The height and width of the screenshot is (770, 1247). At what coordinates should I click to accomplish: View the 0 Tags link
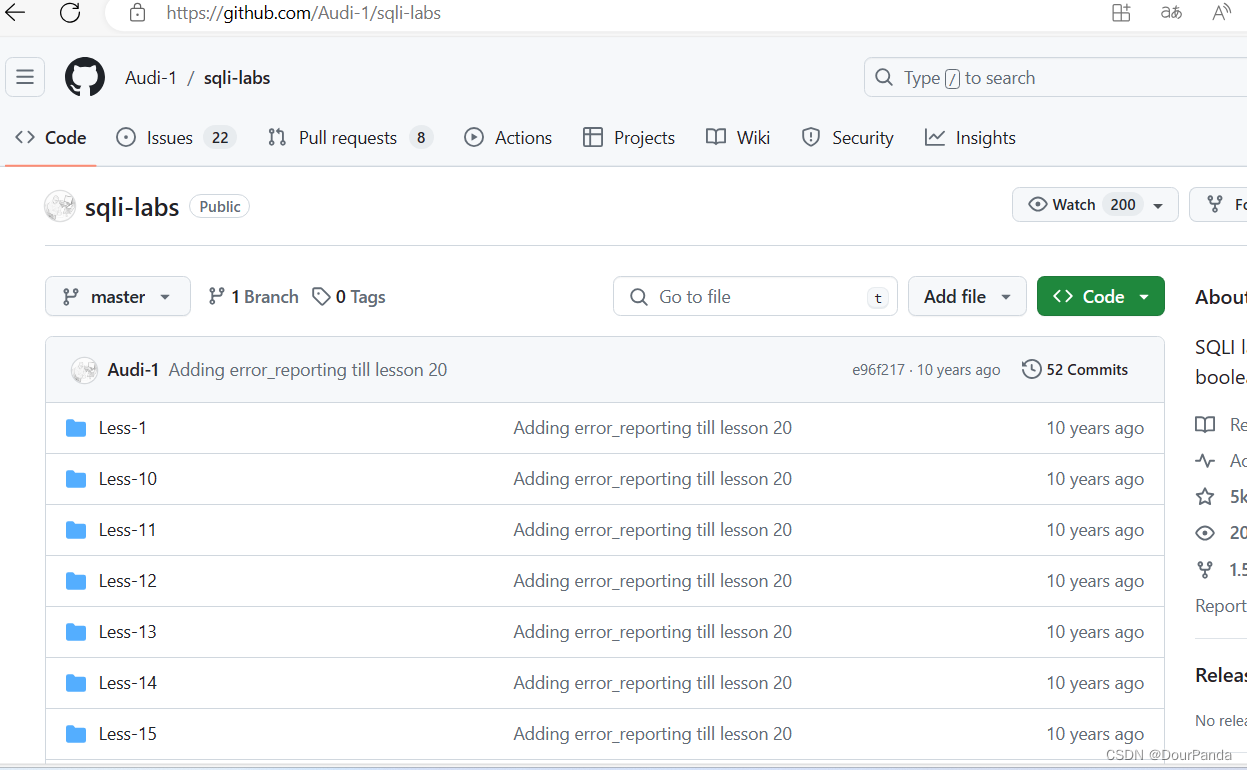pos(348,296)
